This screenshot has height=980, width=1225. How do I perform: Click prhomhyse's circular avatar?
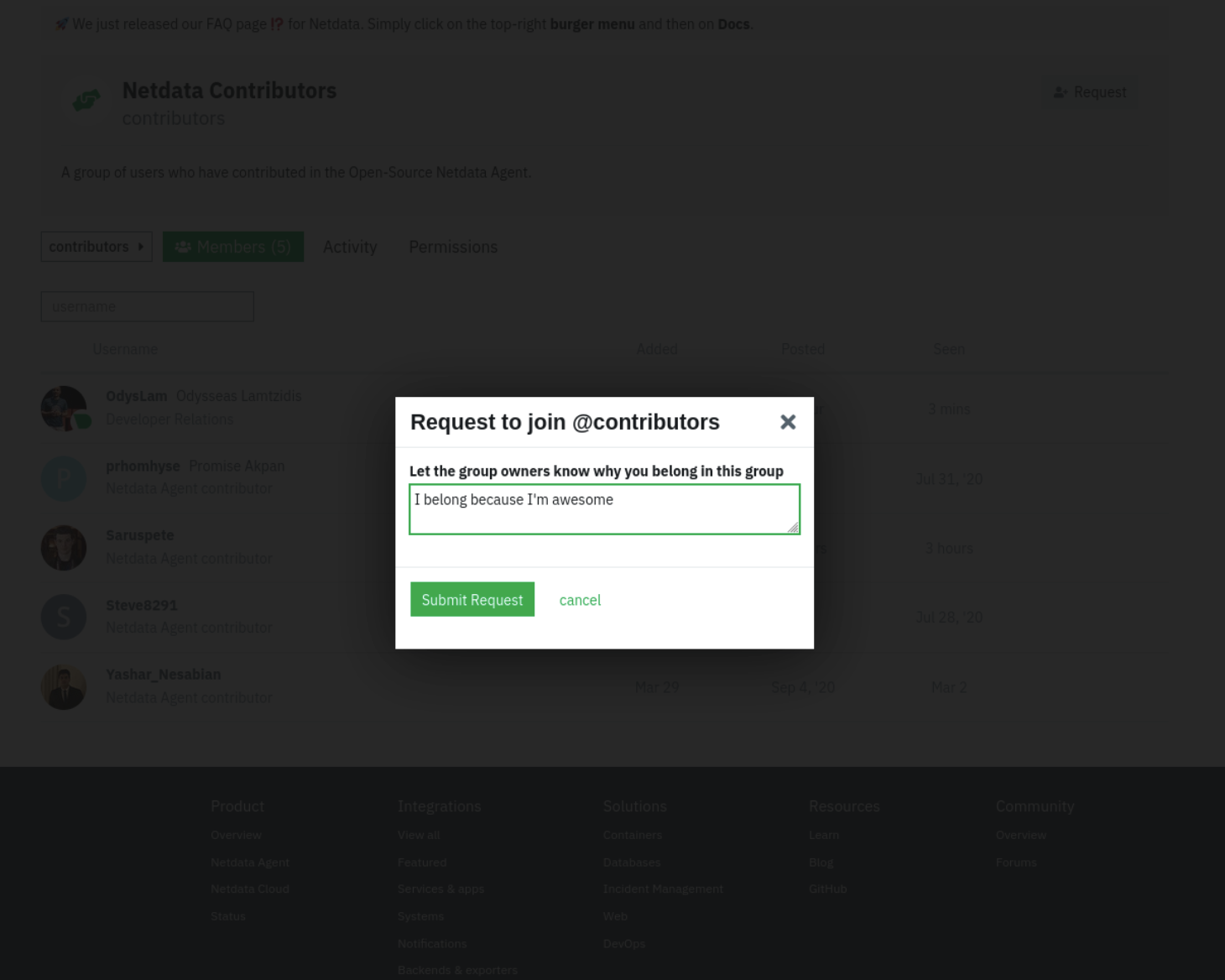(x=64, y=478)
